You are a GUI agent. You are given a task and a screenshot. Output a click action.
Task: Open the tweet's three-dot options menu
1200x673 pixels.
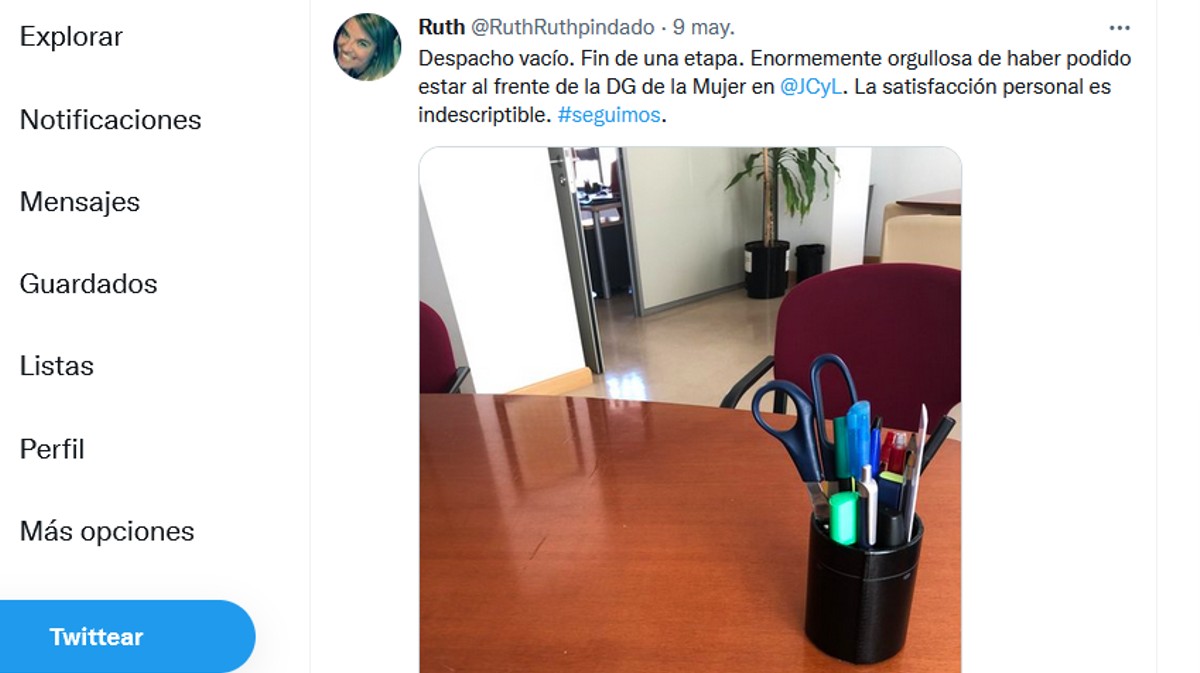pyautogui.click(x=1119, y=28)
